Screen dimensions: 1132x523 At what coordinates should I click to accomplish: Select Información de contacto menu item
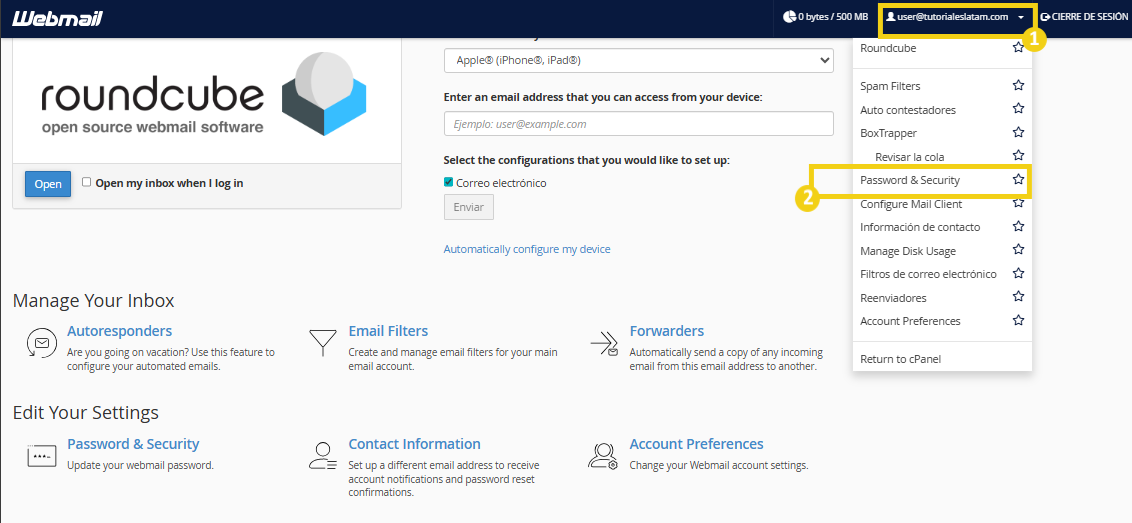(920, 227)
